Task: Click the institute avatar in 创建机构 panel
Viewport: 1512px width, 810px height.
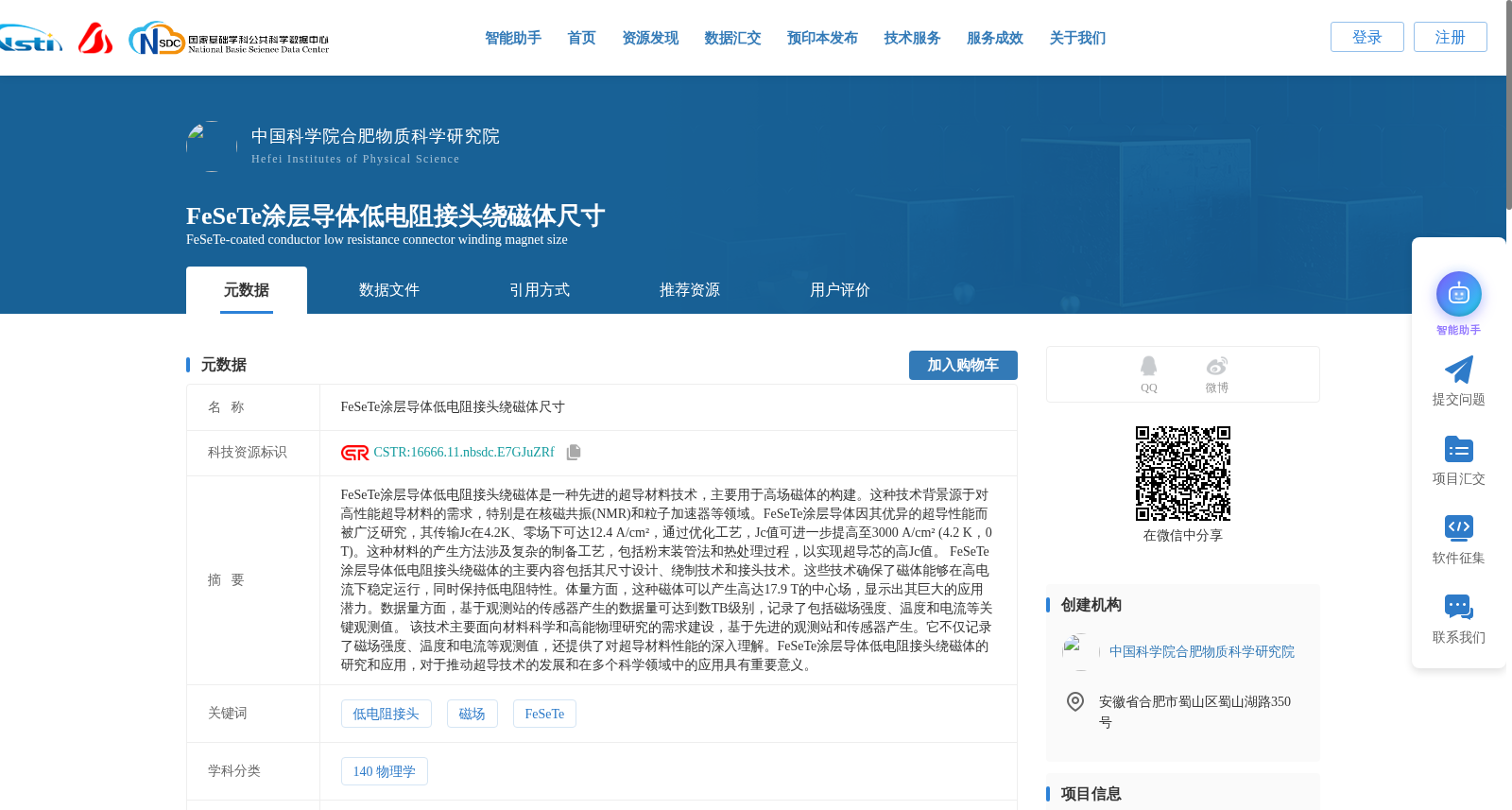Action: (1081, 652)
